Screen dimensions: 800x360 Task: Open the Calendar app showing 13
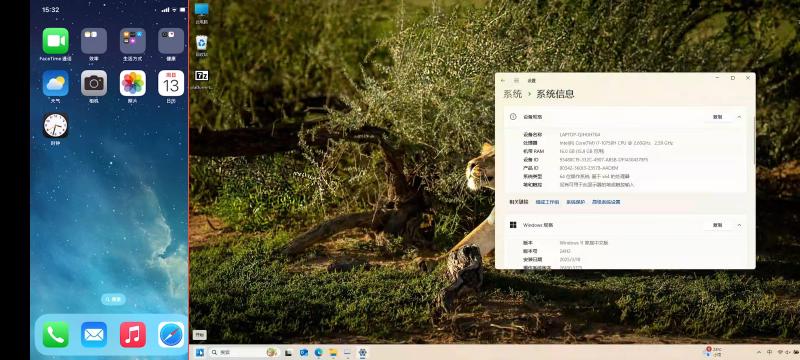[171, 83]
